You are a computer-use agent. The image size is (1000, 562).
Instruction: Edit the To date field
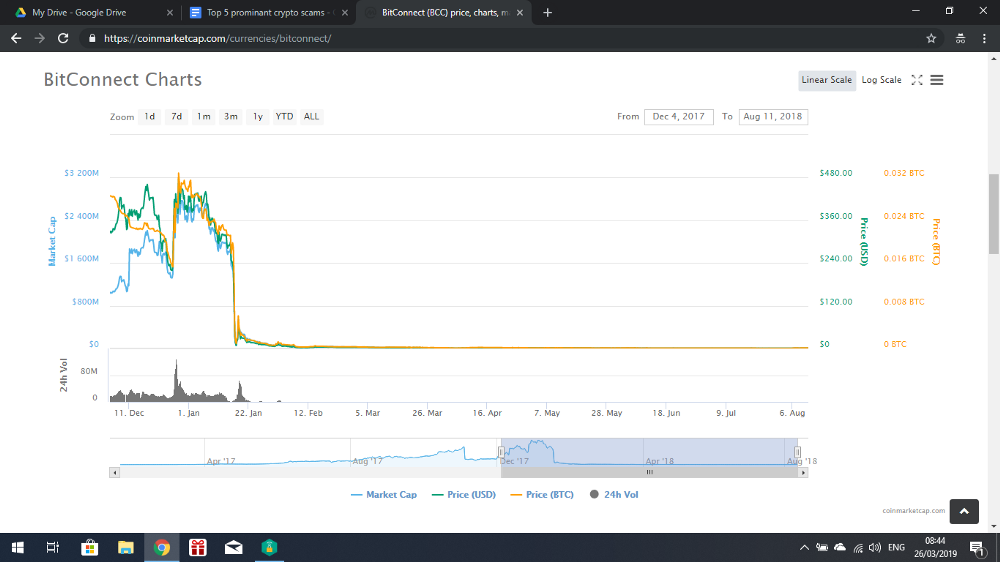773,117
